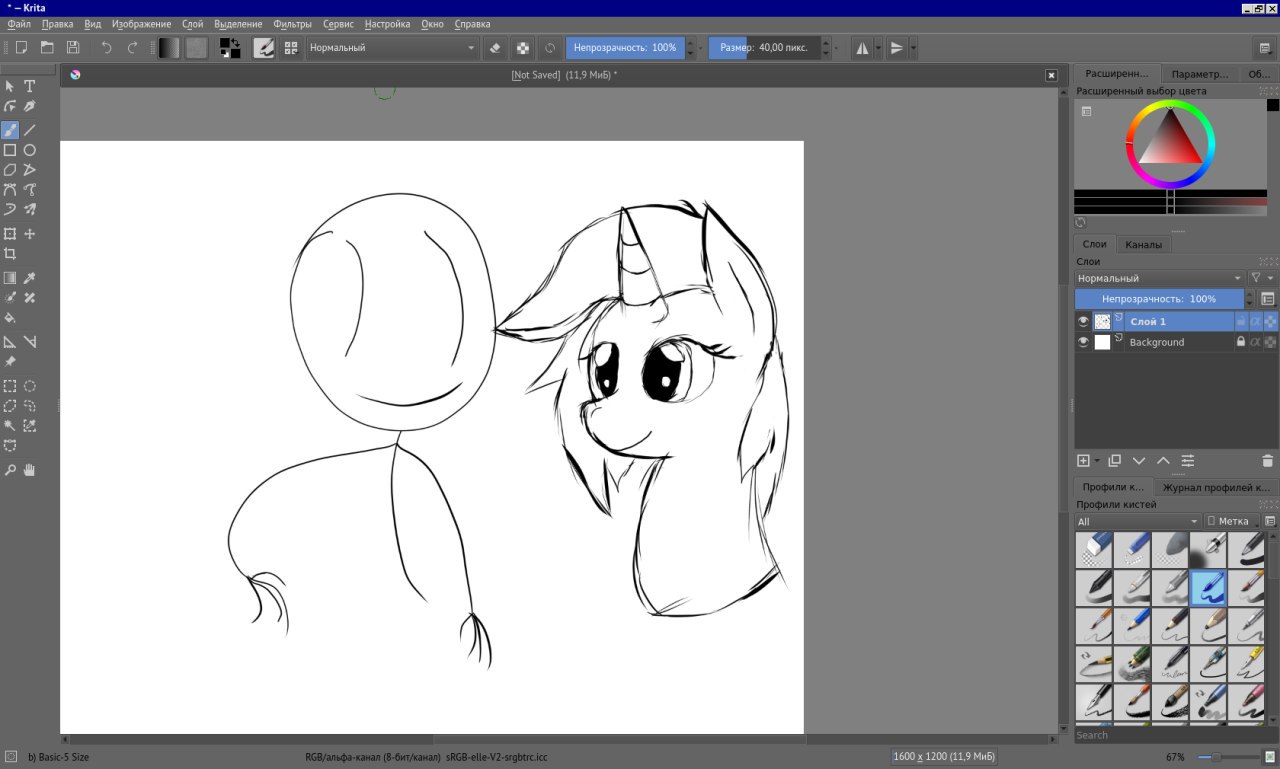Open the Слой menu
Image resolution: width=1280 pixels, height=769 pixels.
193,23
